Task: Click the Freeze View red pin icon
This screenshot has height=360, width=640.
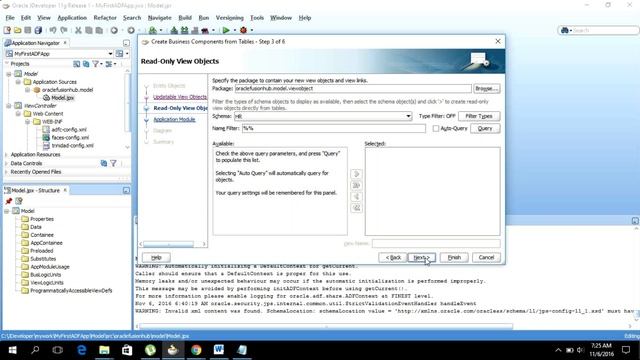Action: (9, 201)
